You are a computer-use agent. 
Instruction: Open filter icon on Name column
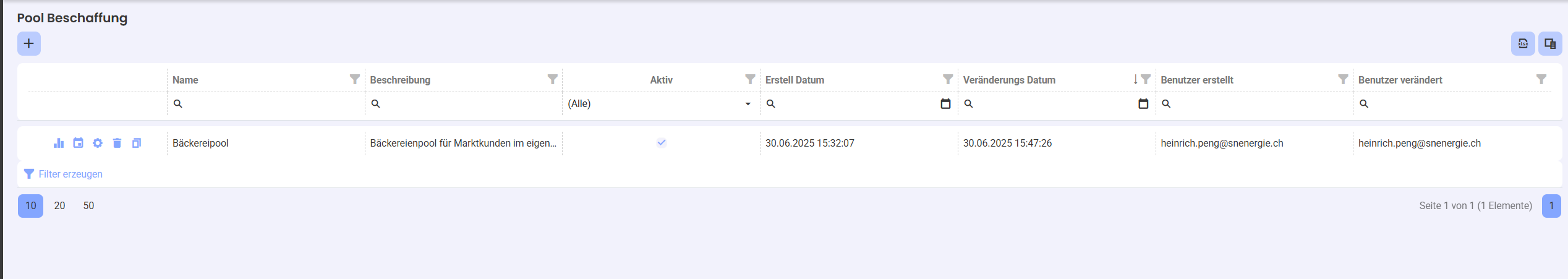pos(355,79)
